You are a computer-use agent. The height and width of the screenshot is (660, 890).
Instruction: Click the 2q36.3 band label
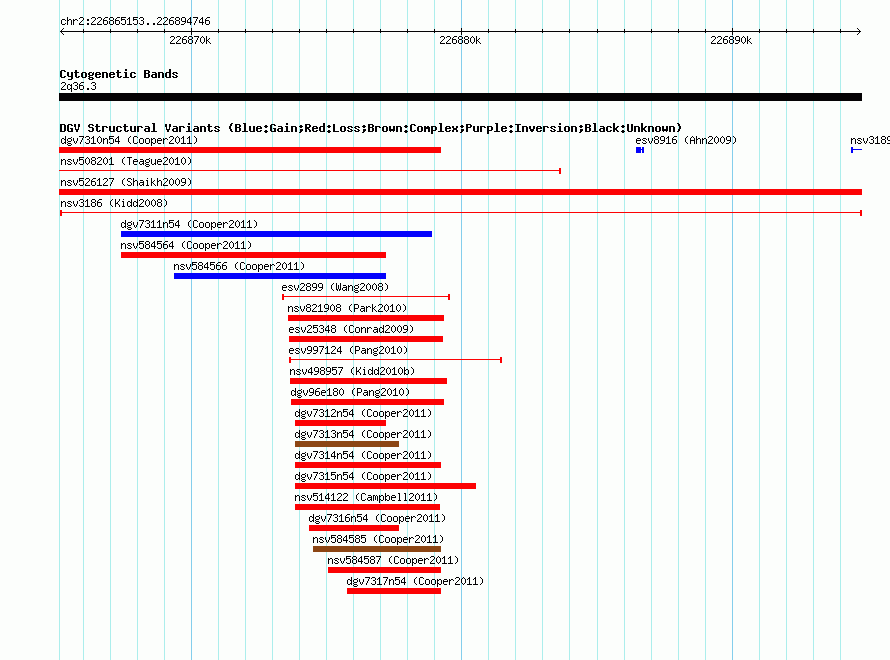pos(78,86)
